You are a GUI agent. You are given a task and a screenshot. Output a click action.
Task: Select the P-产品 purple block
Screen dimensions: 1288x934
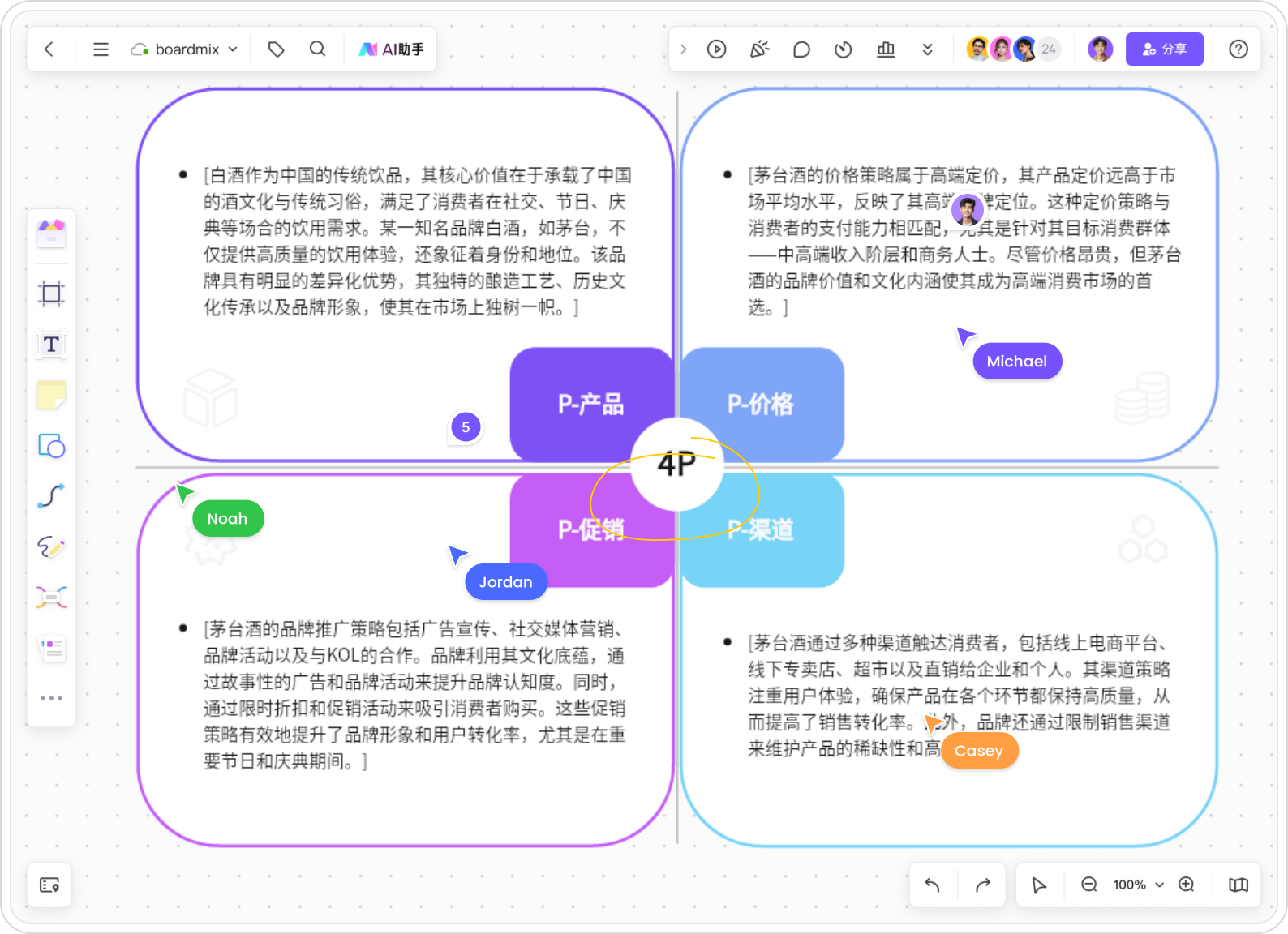click(x=591, y=404)
